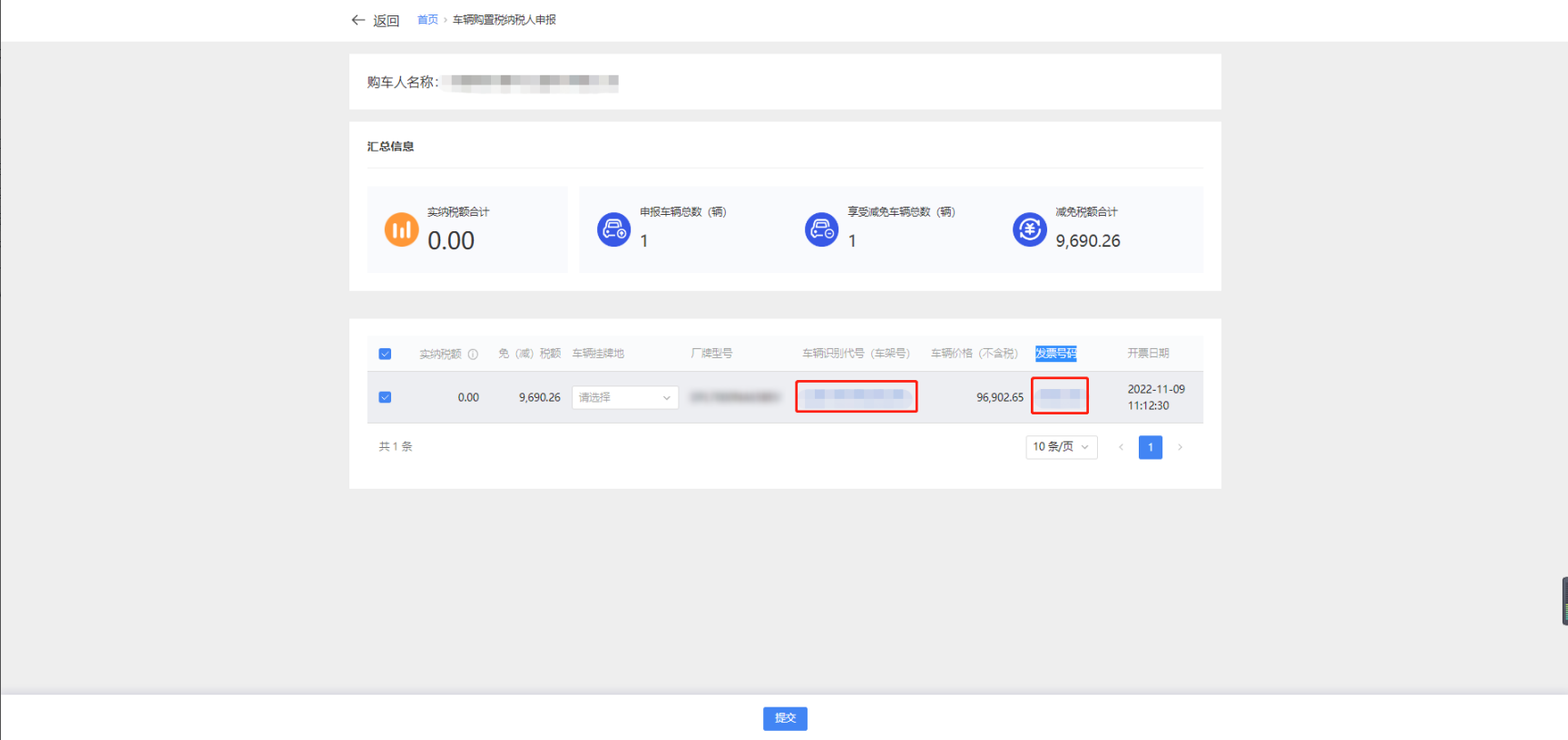Click the 开票日期 column header
This screenshot has width=1568, height=740.
pyautogui.click(x=1148, y=354)
